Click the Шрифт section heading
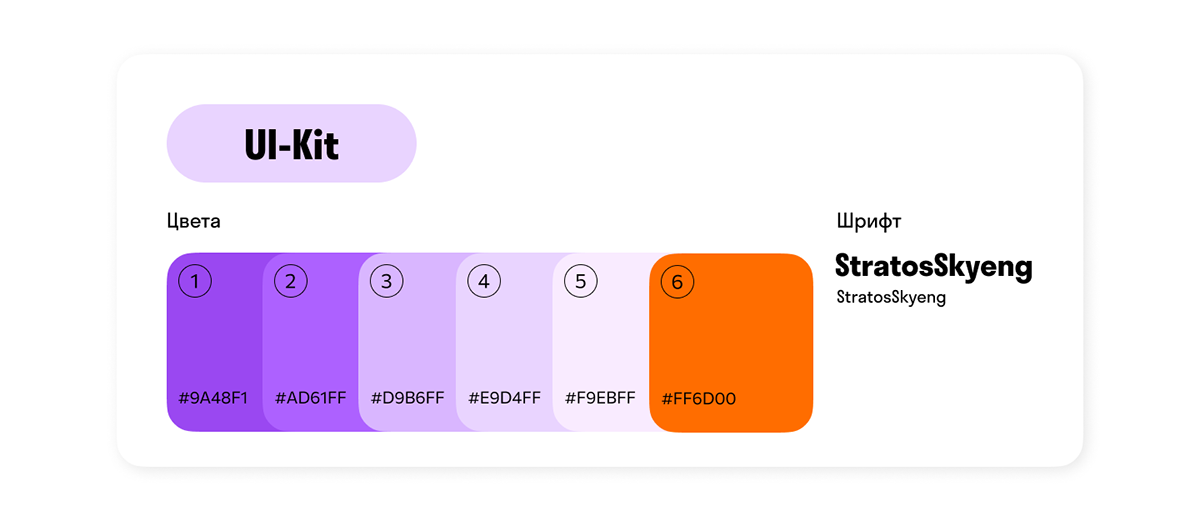The width and height of the screenshot is (1200, 521). click(x=869, y=221)
